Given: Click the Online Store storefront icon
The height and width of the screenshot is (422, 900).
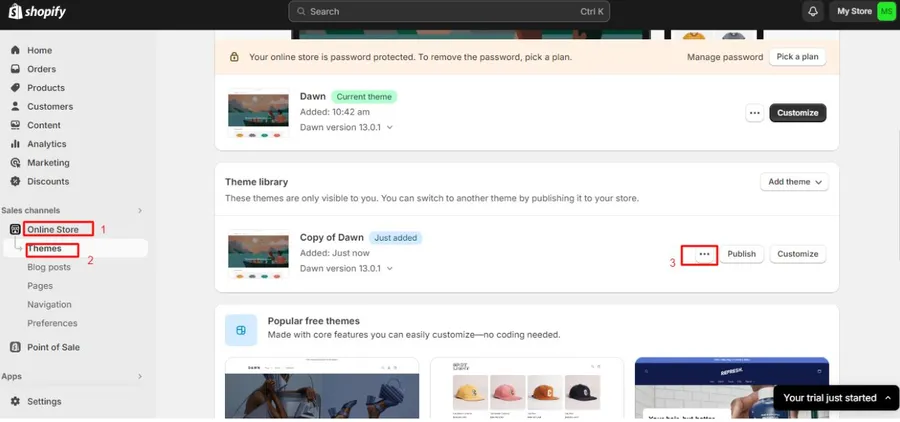Looking at the screenshot, I should pyautogui.click(x=15, y=230).
